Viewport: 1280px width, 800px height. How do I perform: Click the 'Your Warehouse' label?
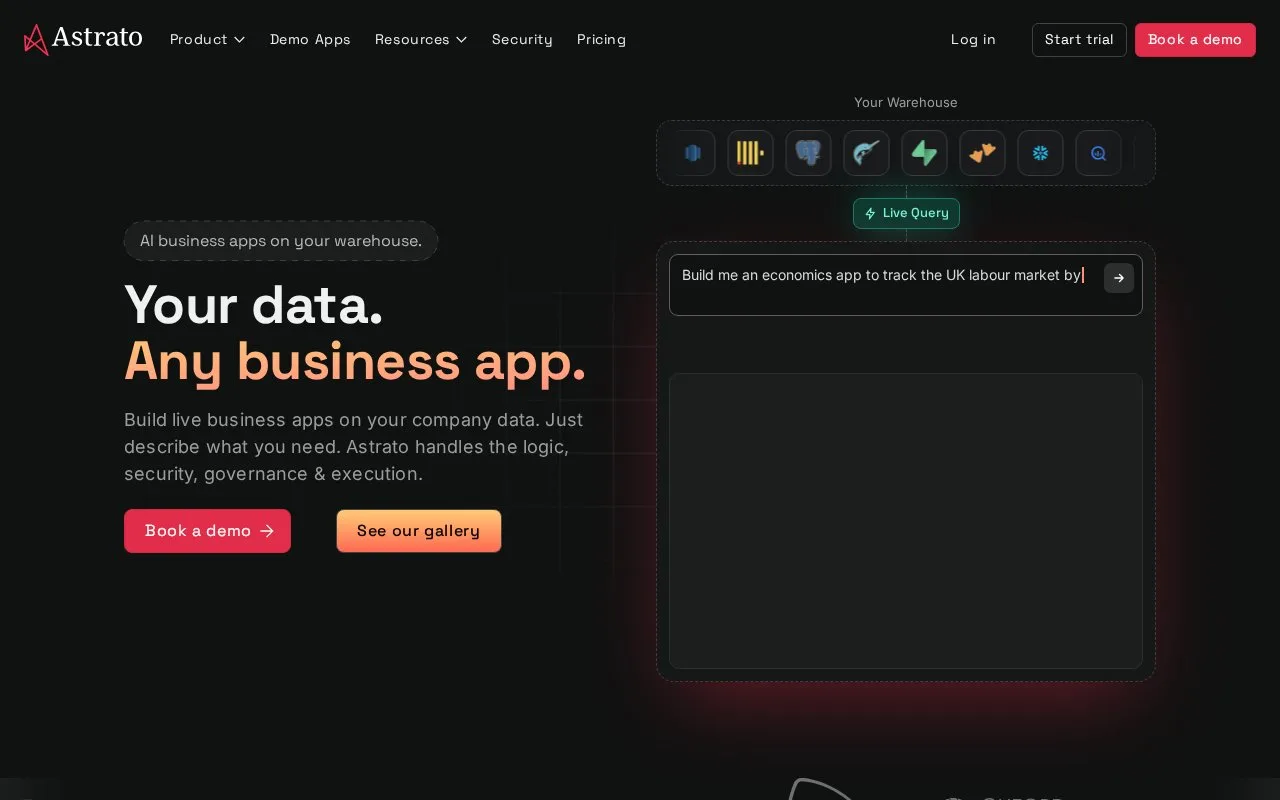click(x=906, y=102)
